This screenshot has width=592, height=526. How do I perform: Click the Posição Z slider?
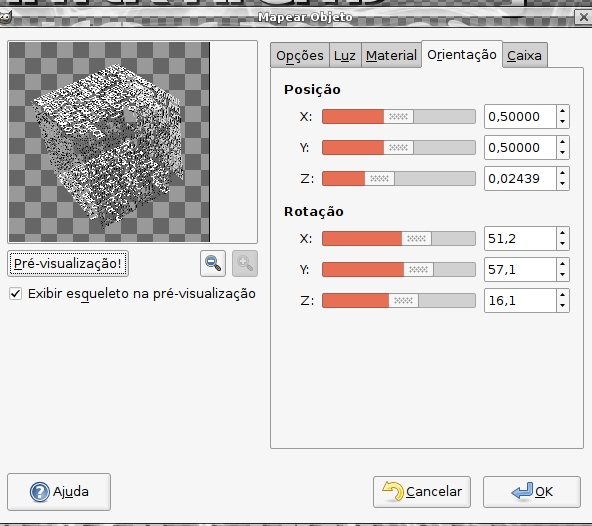(x=399, y=179)
